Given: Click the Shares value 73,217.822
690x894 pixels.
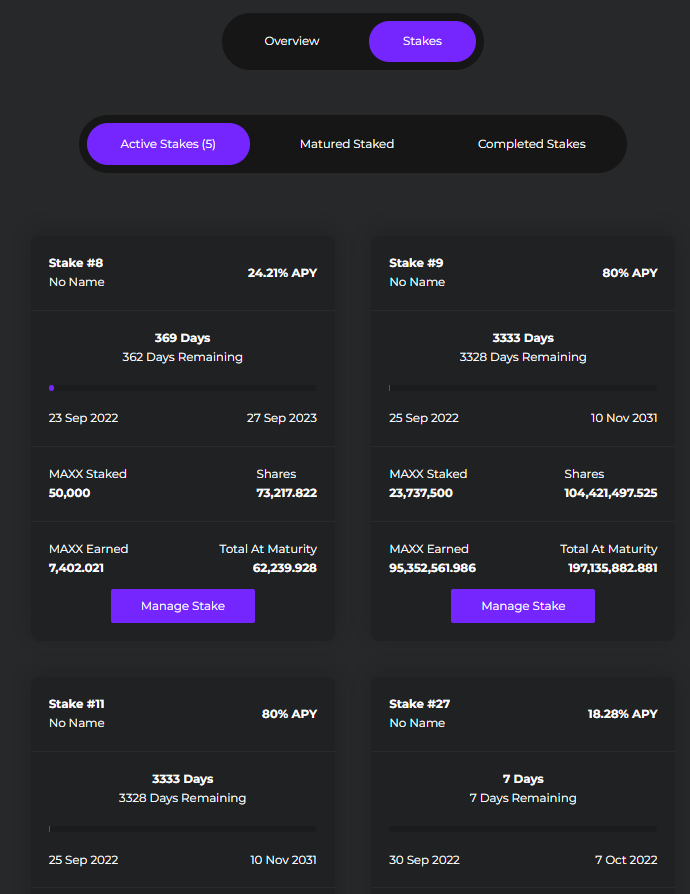Looking at the screenshot, I should tap(286, 493).
